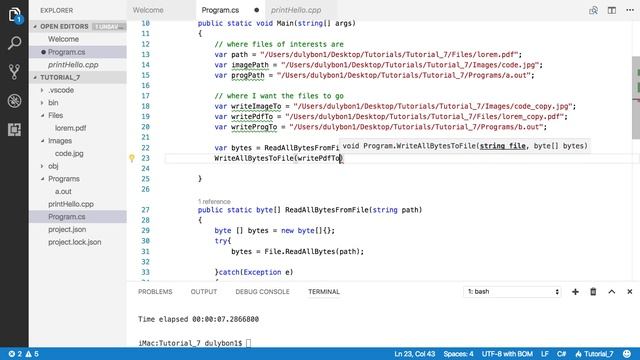Click the EXPLORER sidebar title
Image resolution: width=640 pixels, height=360 pixels.
pyautogui.click(x=56, y=11)
